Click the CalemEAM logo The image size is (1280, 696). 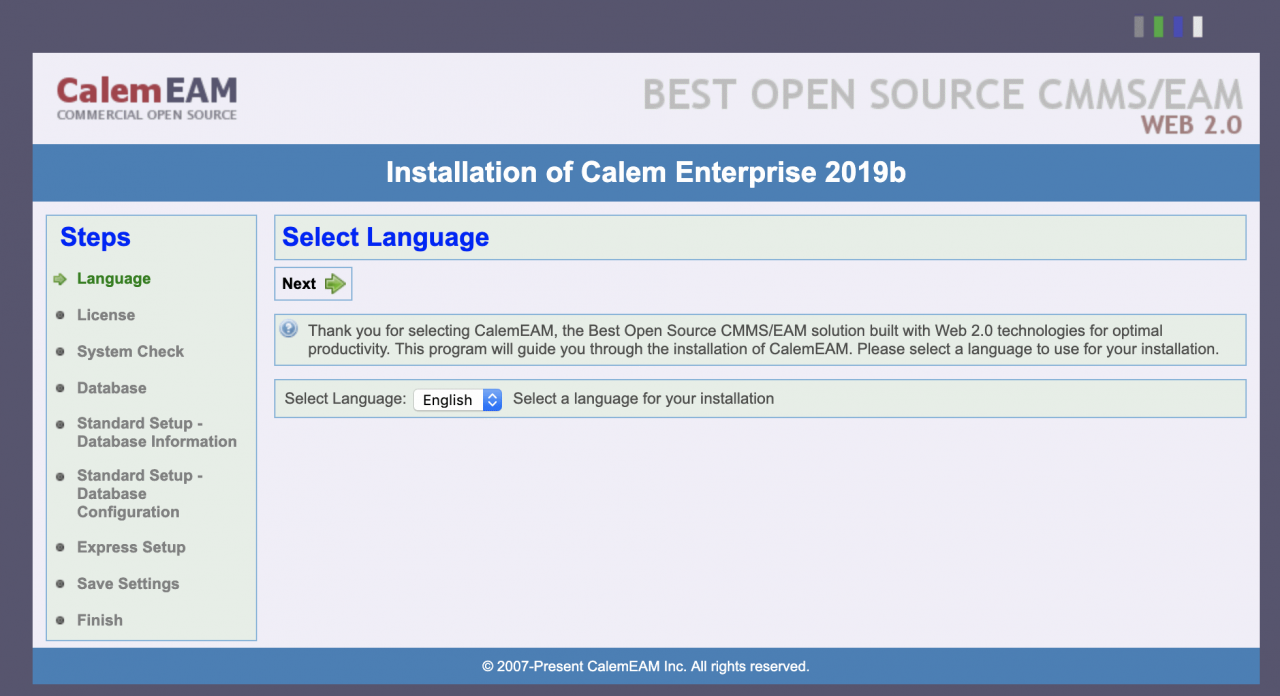point(147,98)
